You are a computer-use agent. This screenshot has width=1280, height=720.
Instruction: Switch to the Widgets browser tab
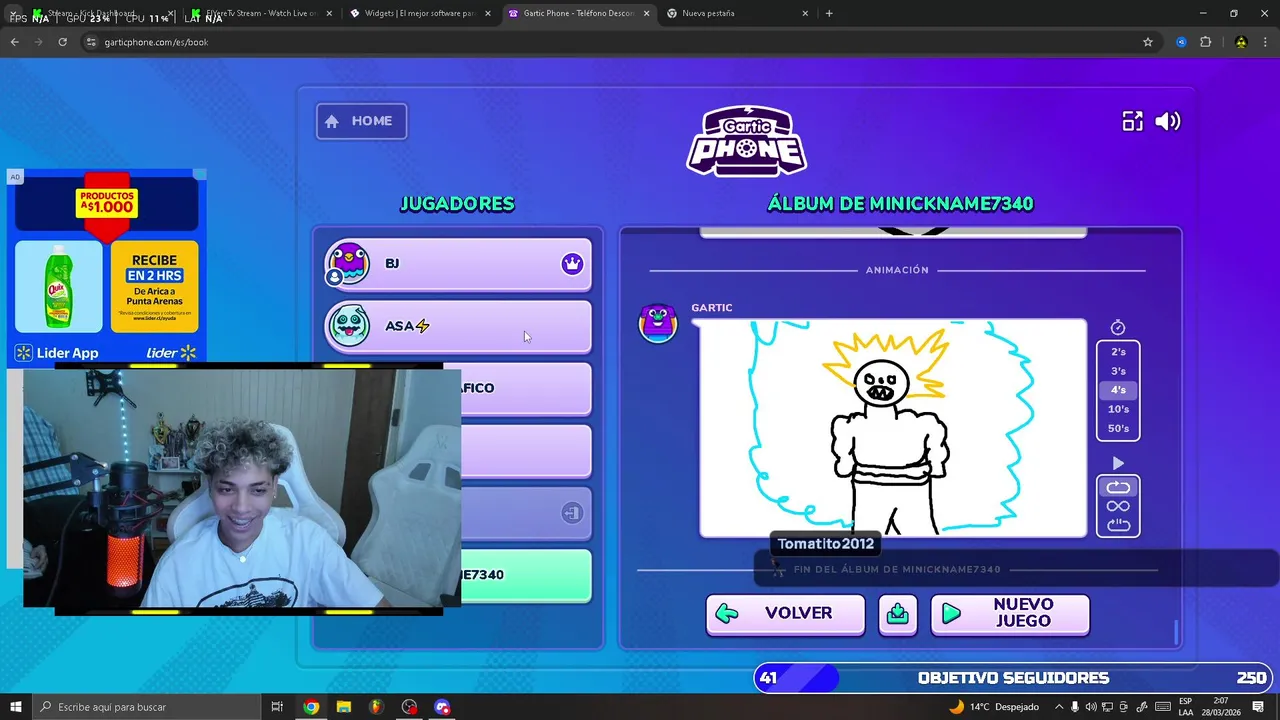(418, 14)
